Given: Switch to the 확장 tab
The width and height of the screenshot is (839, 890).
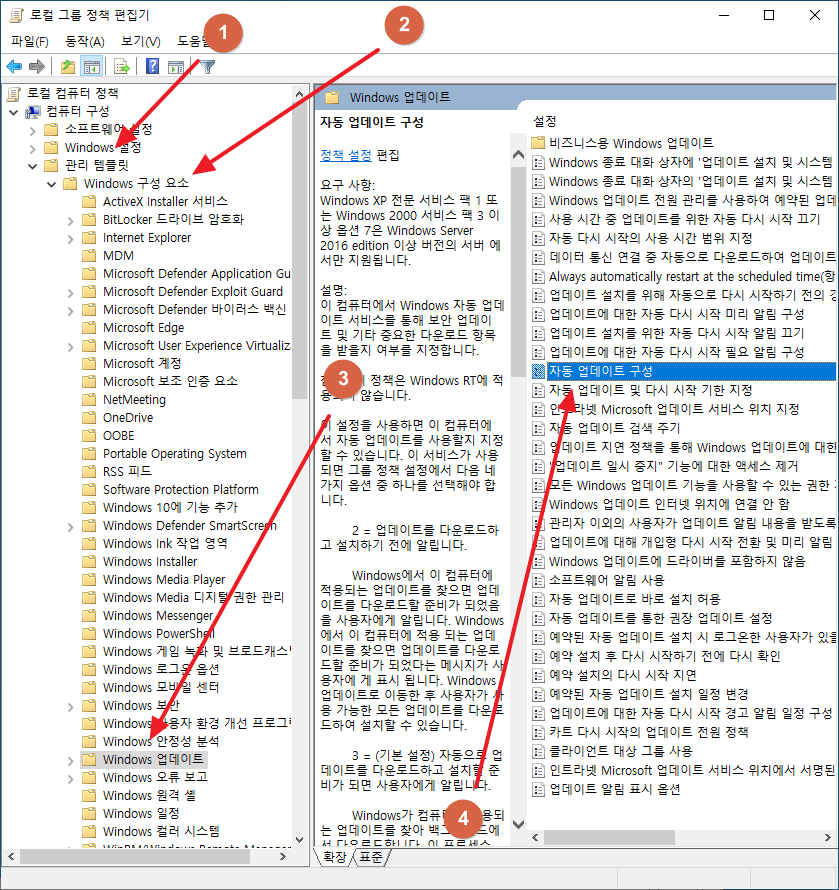Looking at the screenshot, I should coord(334,857).
